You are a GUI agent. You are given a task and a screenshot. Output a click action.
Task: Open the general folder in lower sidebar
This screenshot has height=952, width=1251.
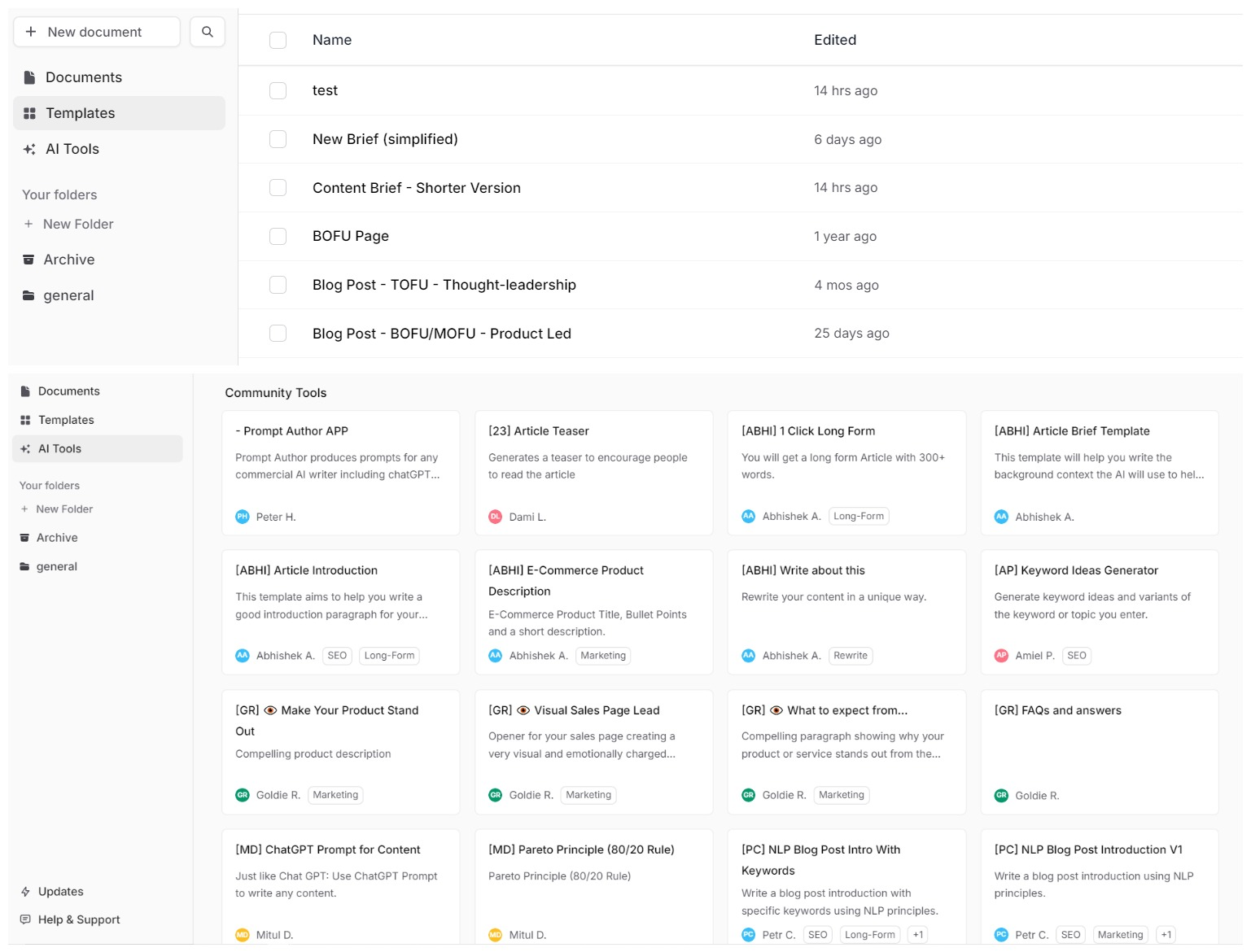click(97, 566)
